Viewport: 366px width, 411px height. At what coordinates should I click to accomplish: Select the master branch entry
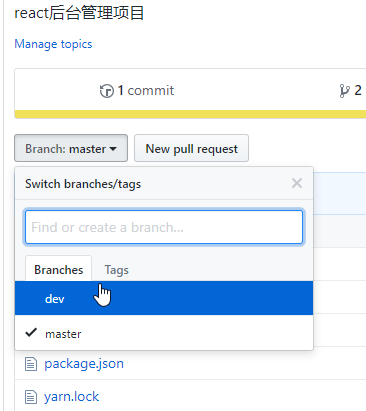[164, 333]
